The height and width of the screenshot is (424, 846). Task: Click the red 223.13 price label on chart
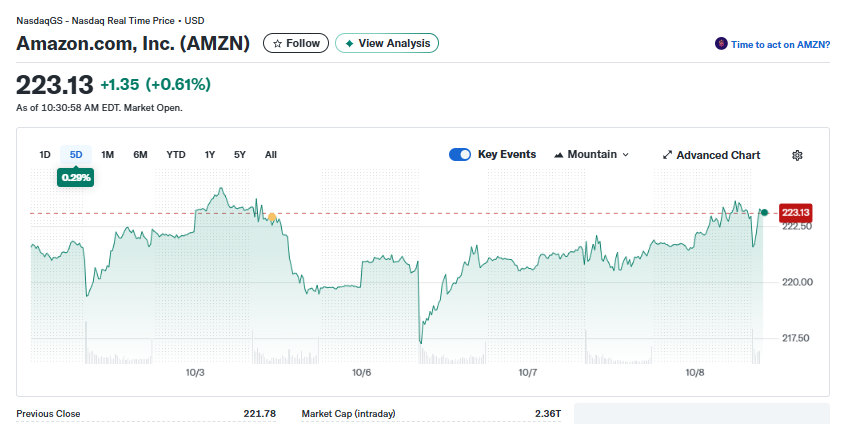[795, 212]
